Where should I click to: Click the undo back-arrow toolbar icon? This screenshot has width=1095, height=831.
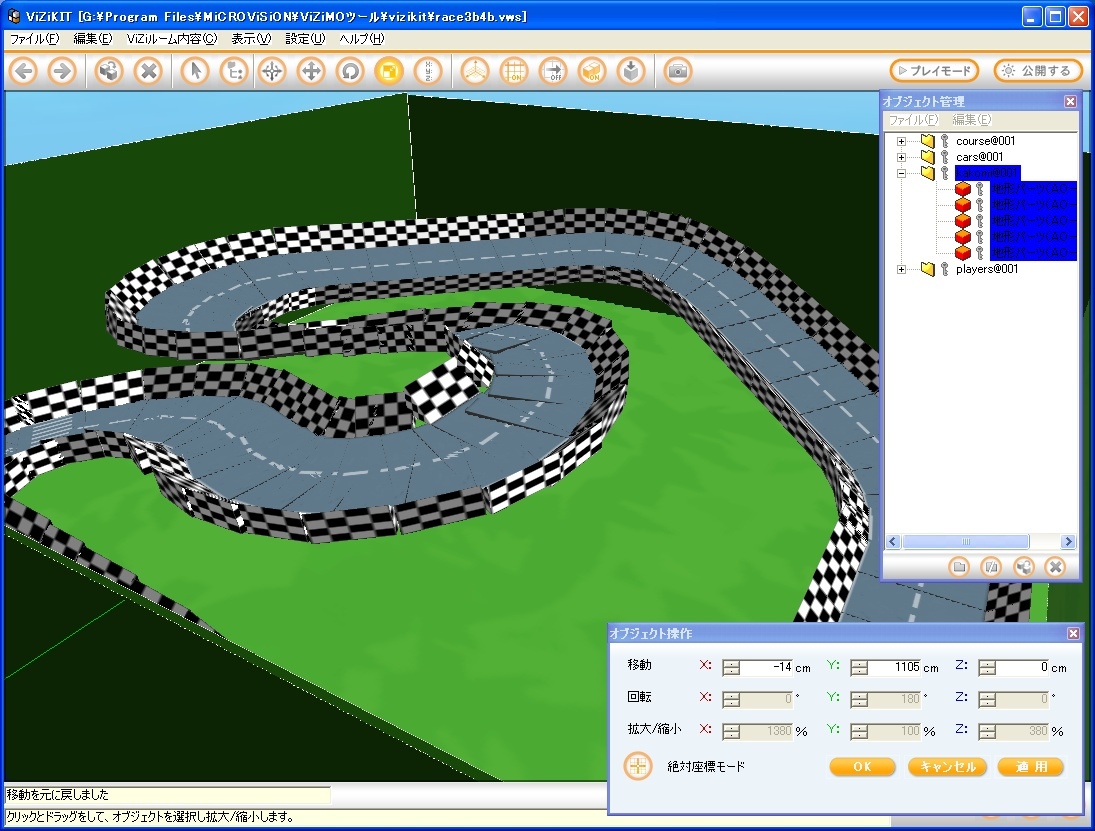tap(24, 71)
